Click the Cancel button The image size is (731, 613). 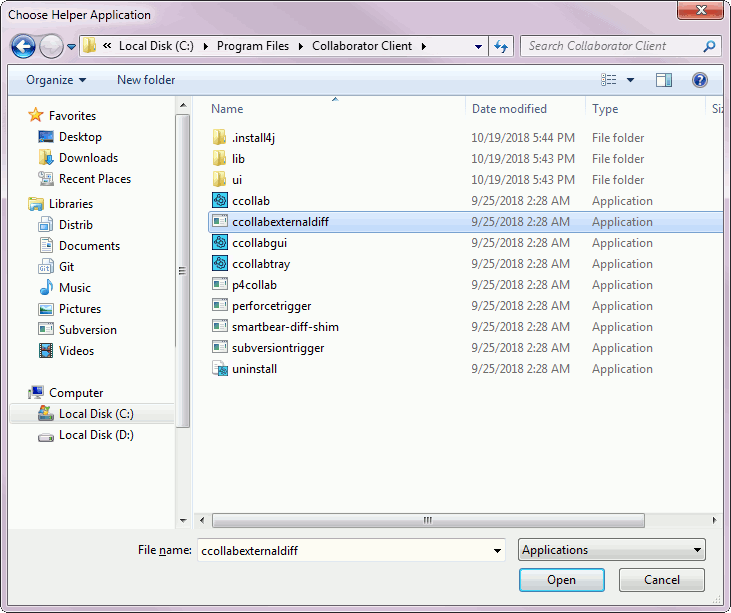pyautogui.click(x=662, y=580)
